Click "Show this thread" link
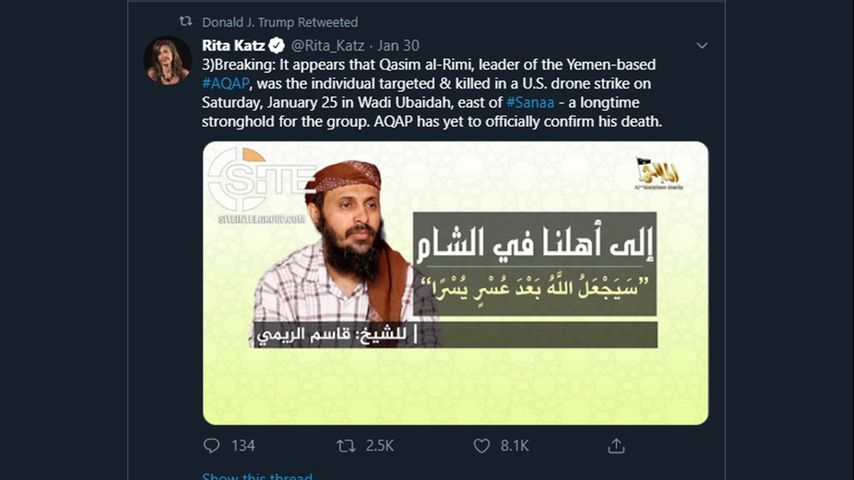Image resolution: width=854 pixels, height=480 pixels. click(x=257, y=476)
